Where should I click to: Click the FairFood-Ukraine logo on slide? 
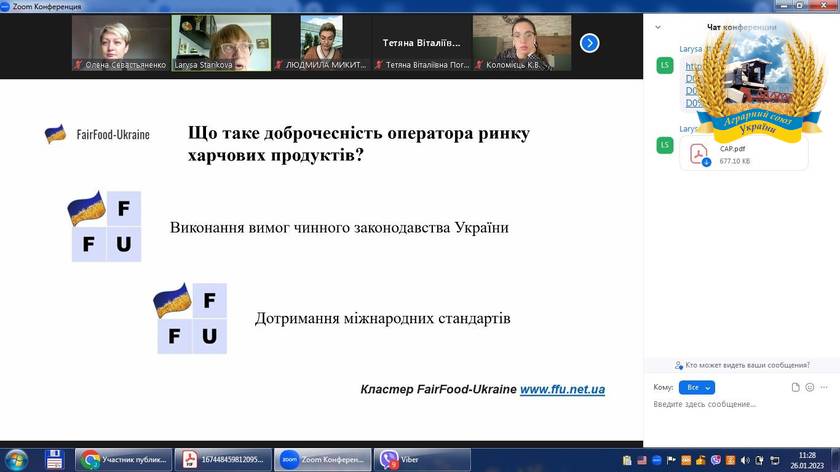97,134
